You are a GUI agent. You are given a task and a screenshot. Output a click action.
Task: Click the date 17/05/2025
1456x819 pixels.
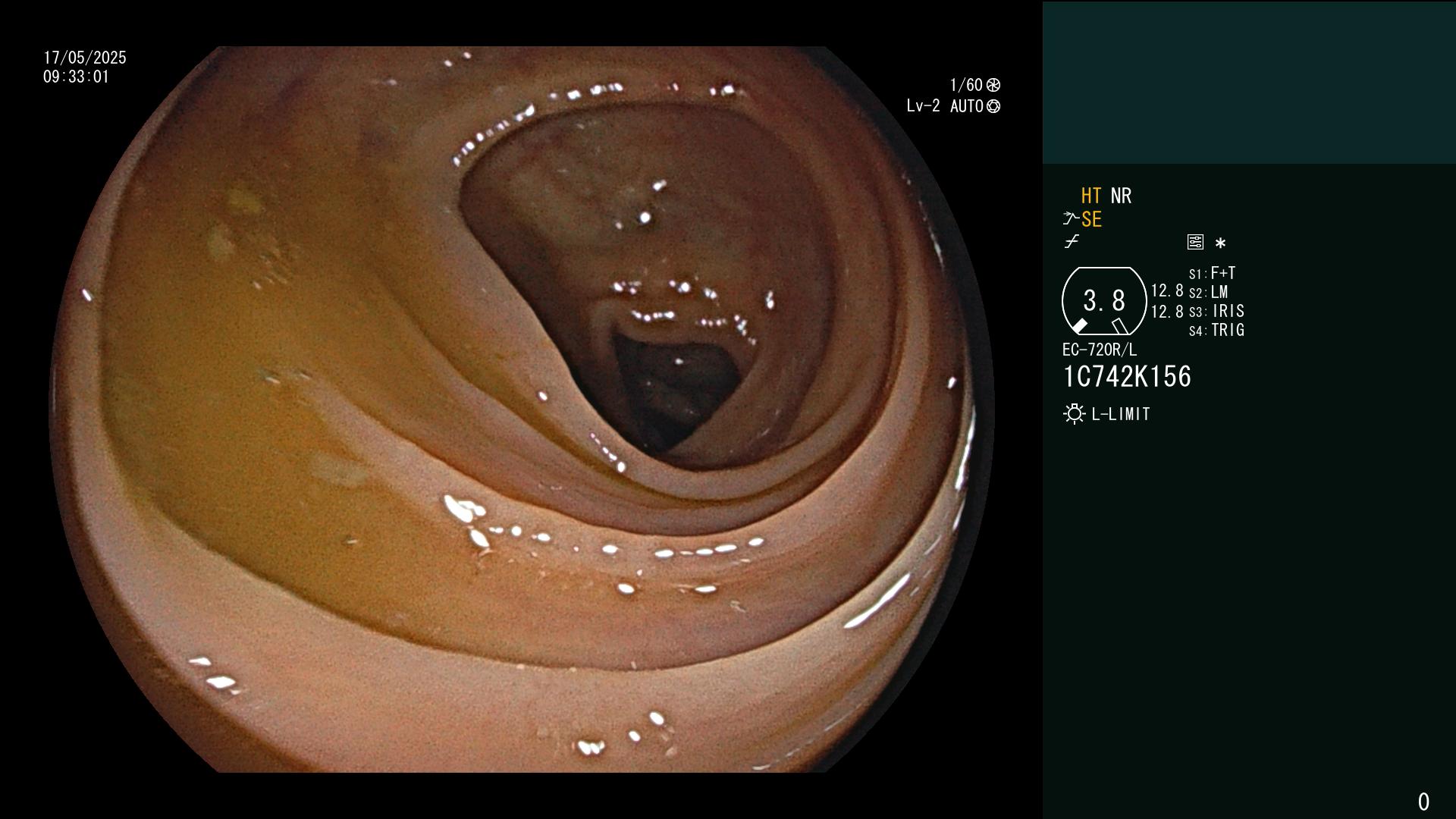tap(85, 58)
